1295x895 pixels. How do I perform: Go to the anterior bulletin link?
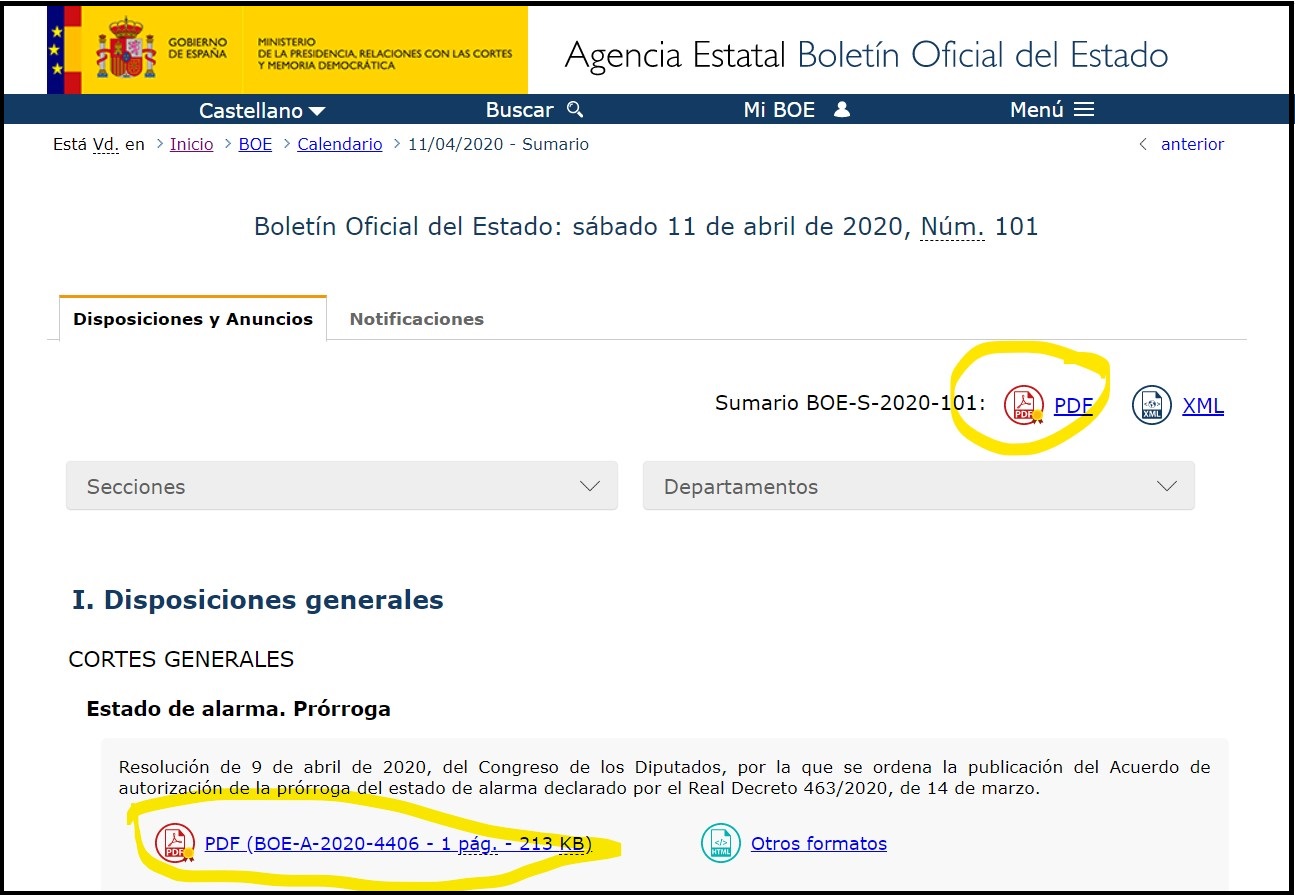(1192, 144)
